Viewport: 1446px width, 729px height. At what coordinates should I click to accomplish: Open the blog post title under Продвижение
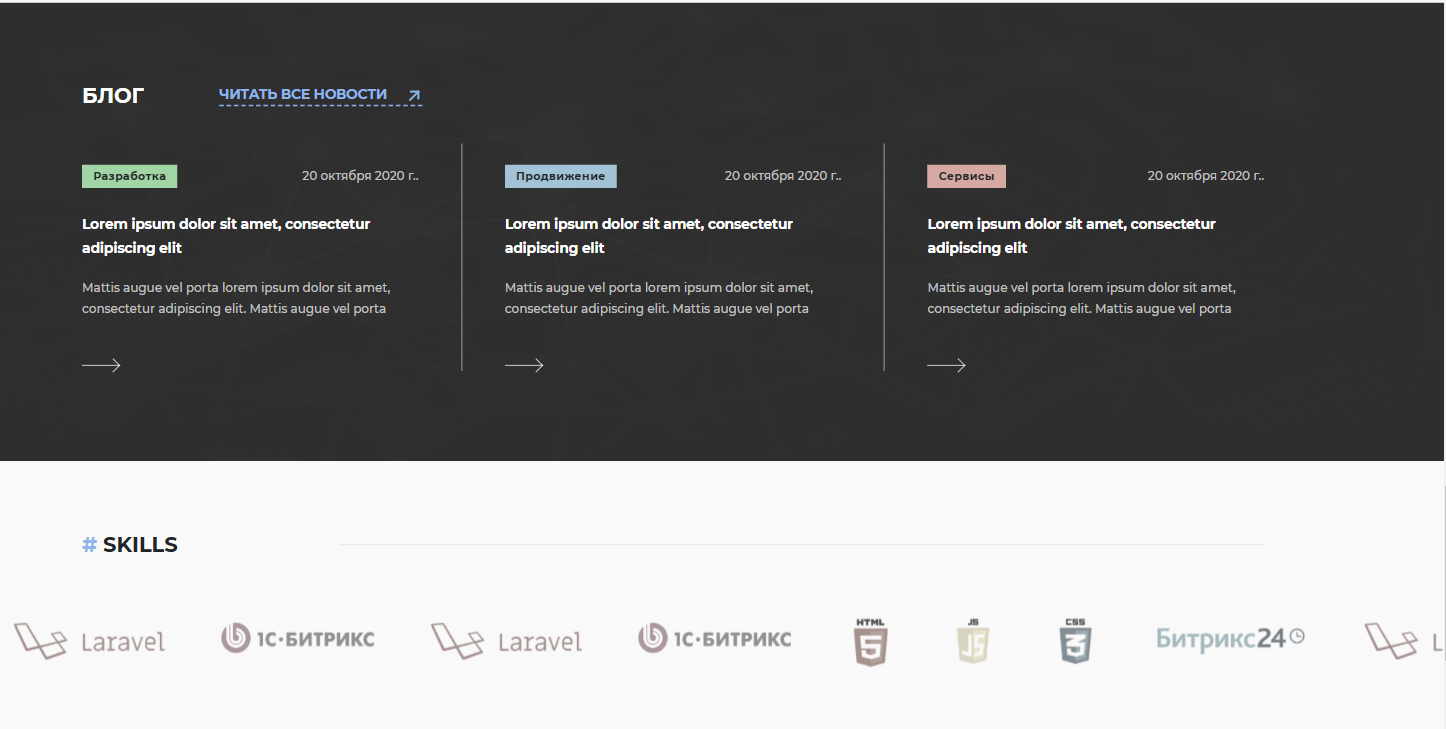[648, 235]
